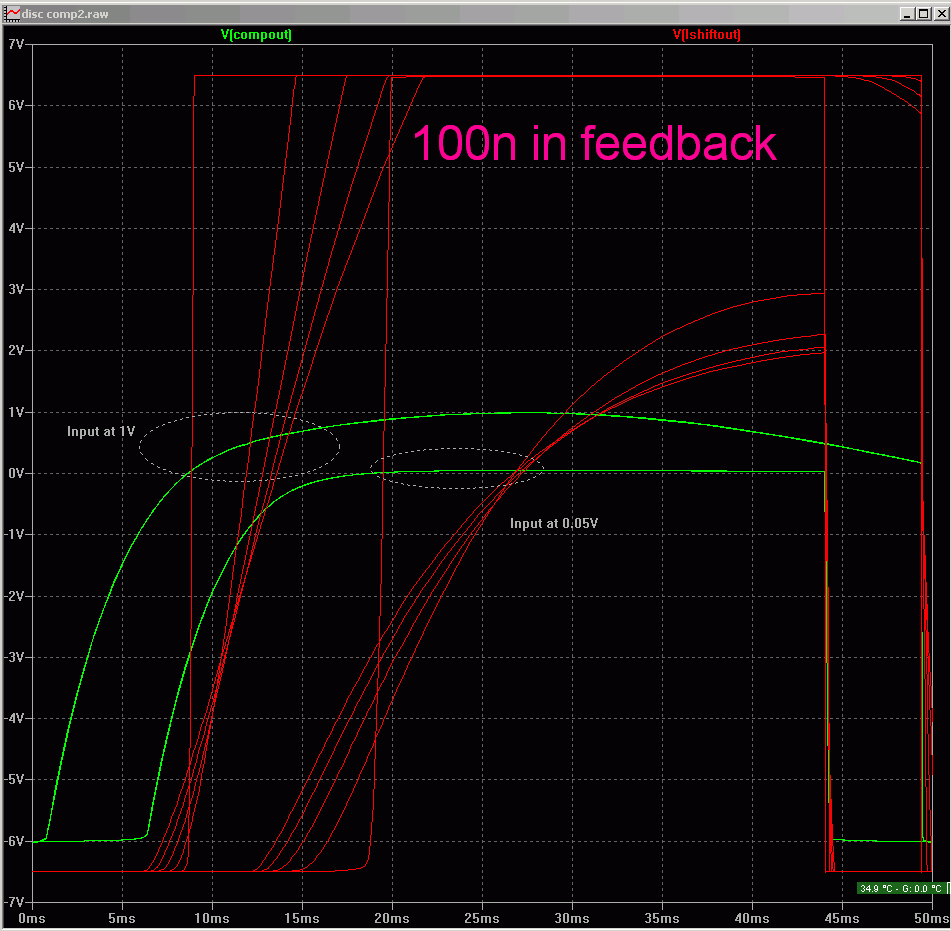The width and height of the screenshot is (951, 931).
Task: Maximize the disc comp2.raw window
Action: click(x=923, y=13)
